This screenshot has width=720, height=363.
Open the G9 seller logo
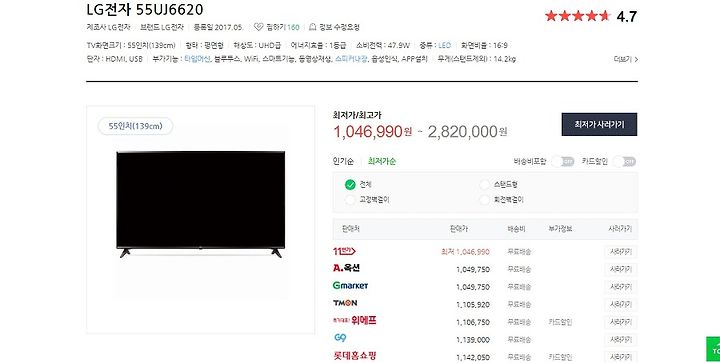coord(340,338)
